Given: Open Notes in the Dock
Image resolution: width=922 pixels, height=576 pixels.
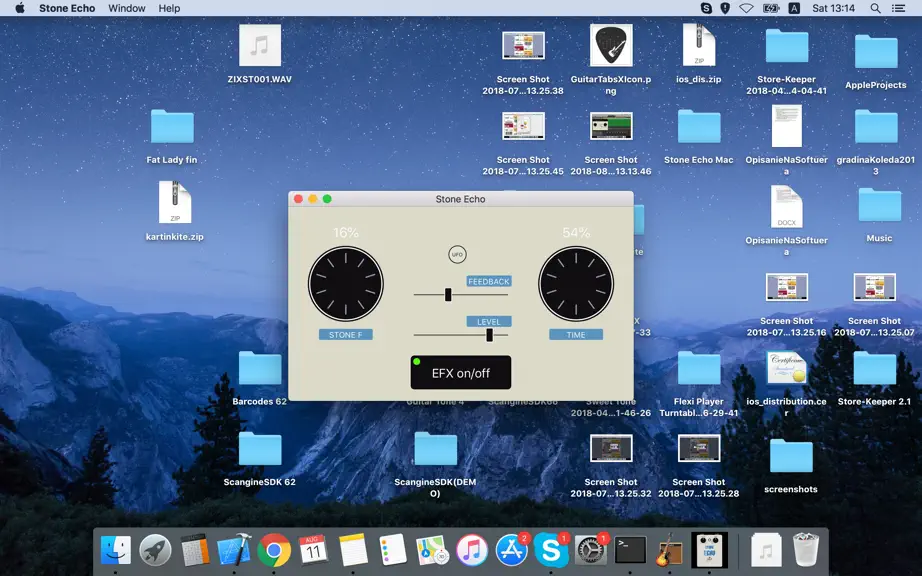Looking at the screenshot, I should pyautogui.click(x=353, y=551).
